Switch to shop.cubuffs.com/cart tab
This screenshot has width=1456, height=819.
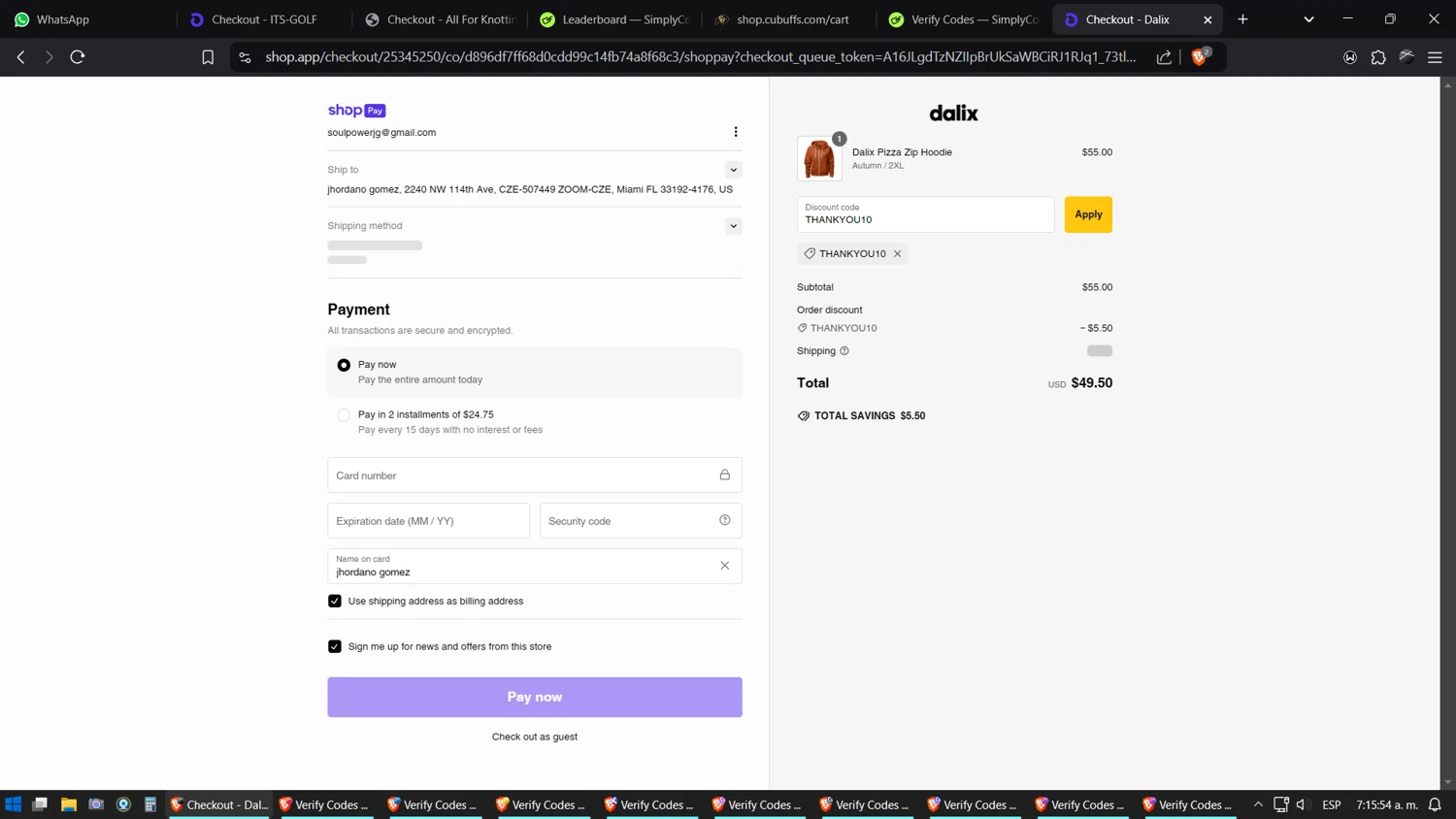click(x=790, y=19)
